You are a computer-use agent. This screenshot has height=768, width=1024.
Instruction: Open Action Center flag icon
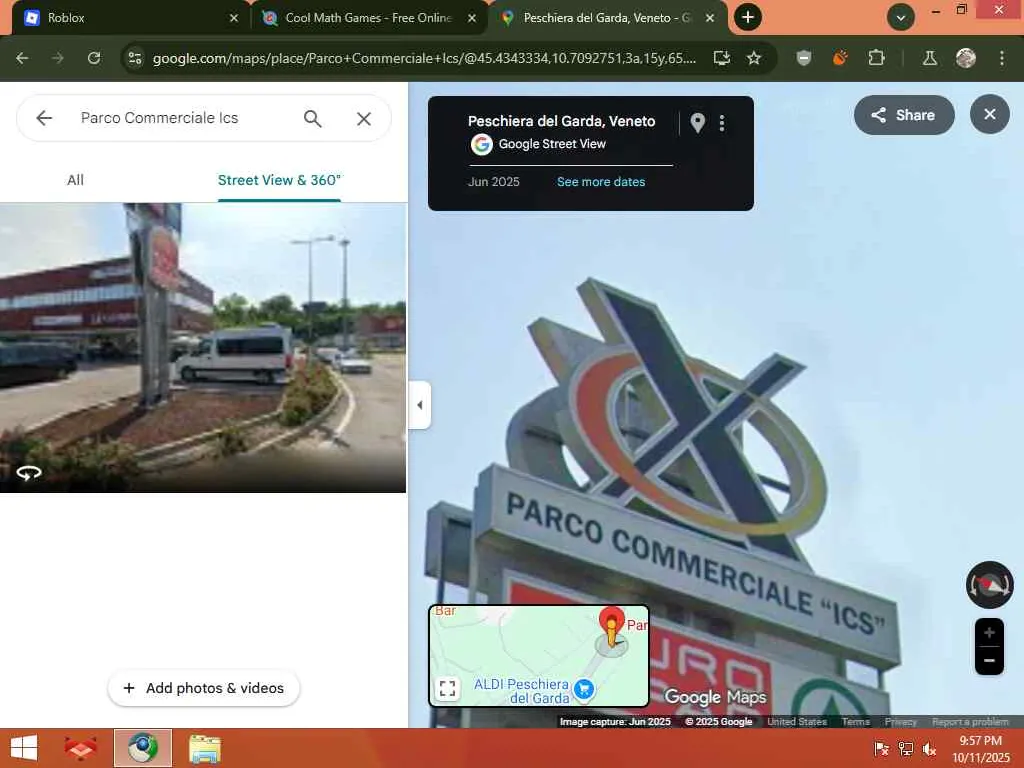click(x=881, y=749)
